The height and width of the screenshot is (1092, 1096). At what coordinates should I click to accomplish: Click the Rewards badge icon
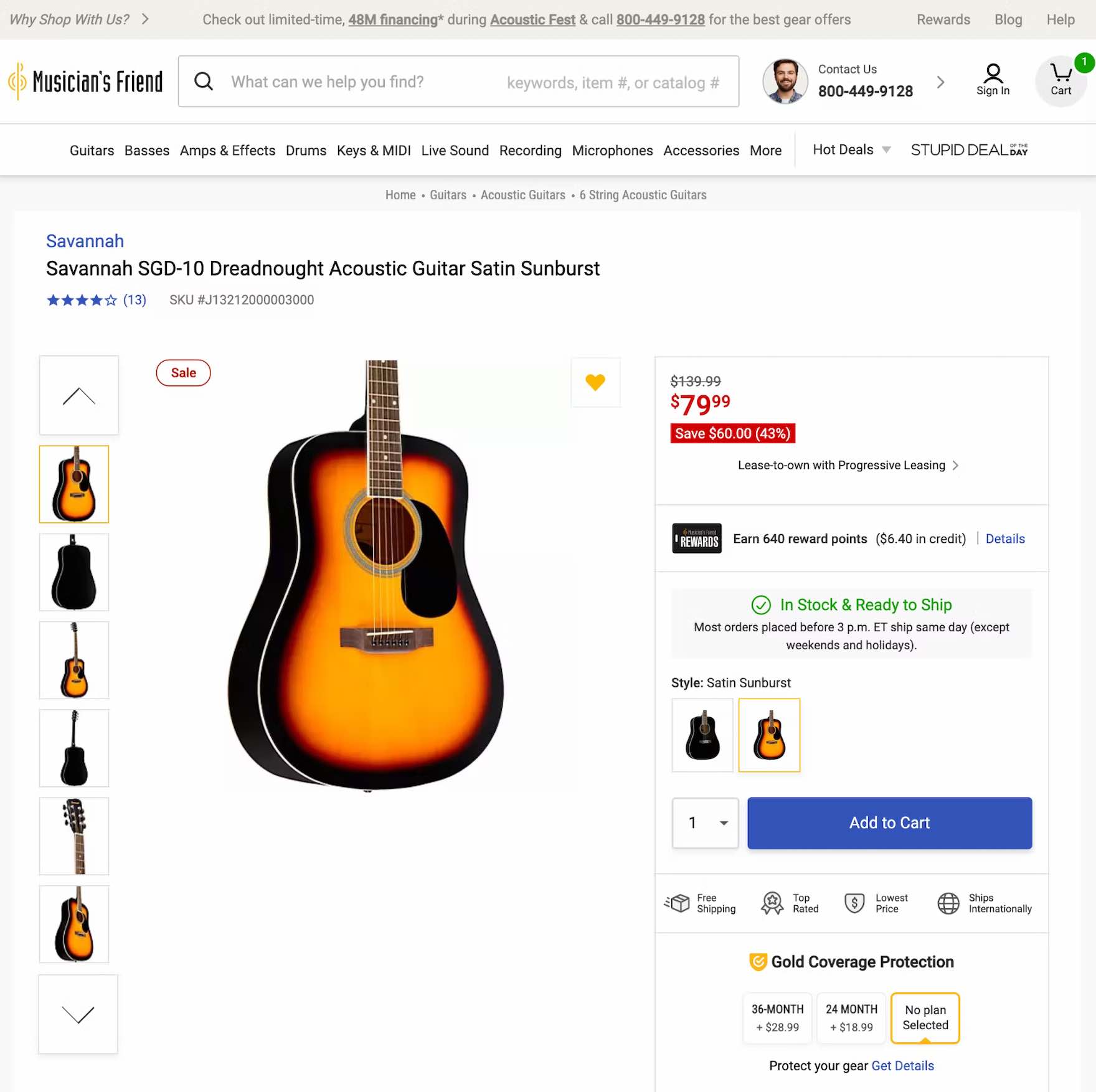pos(697,539)
